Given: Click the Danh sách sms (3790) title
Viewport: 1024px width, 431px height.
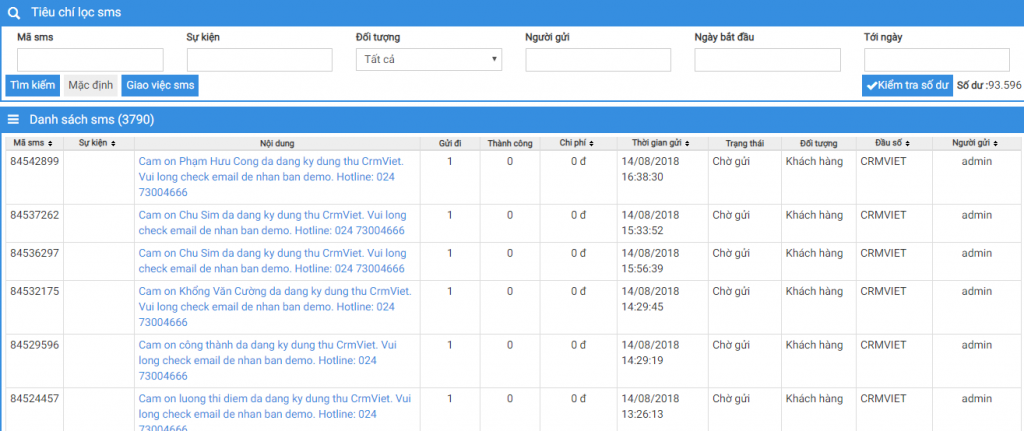Looking at the screenshot, I should pyautogui.click(x=91, y=120).
